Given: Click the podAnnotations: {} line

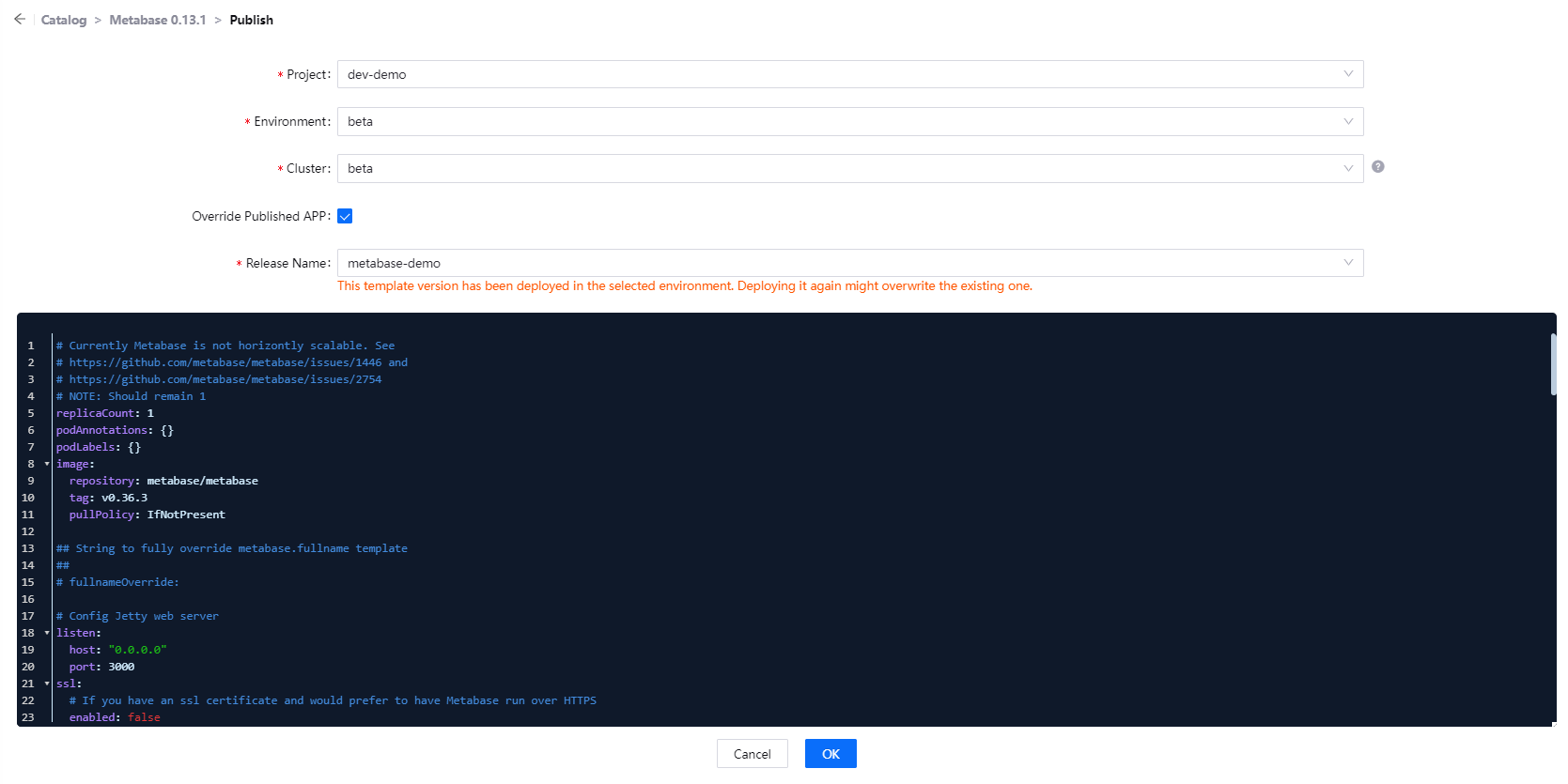Looking at the screenshot, I should pos(115,430).
